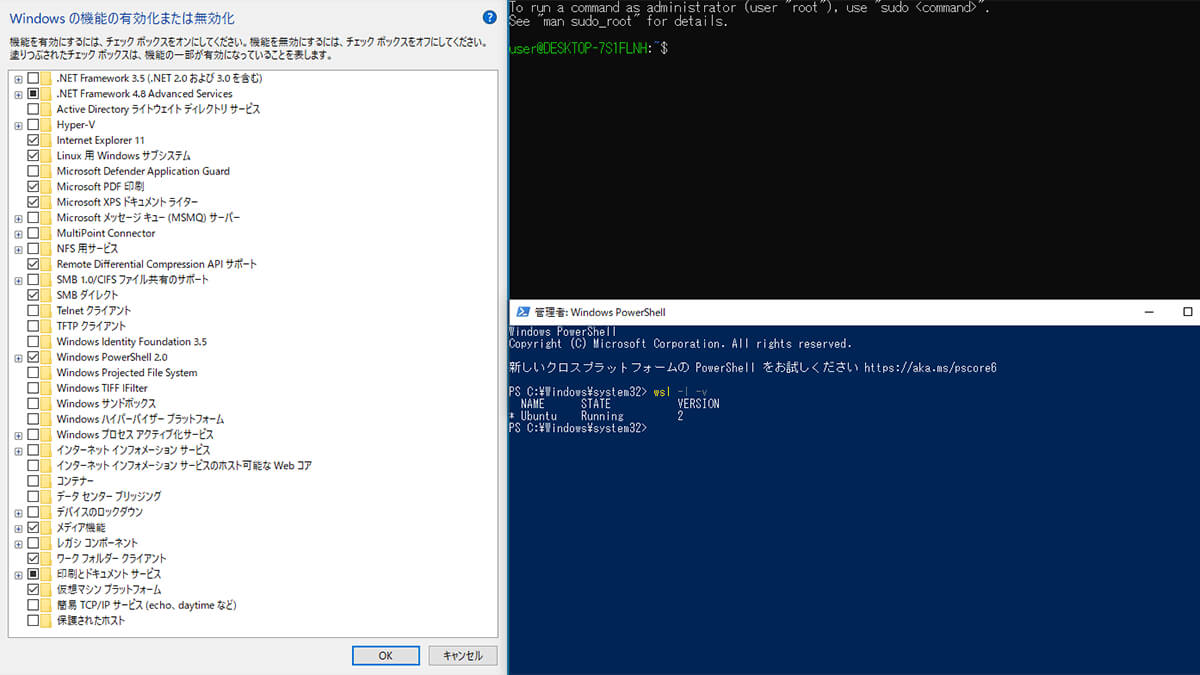Click the folder icon beside Microsoft PDF 印刷
This screenshot has width=1200, height=675.
tap(48, 187)
